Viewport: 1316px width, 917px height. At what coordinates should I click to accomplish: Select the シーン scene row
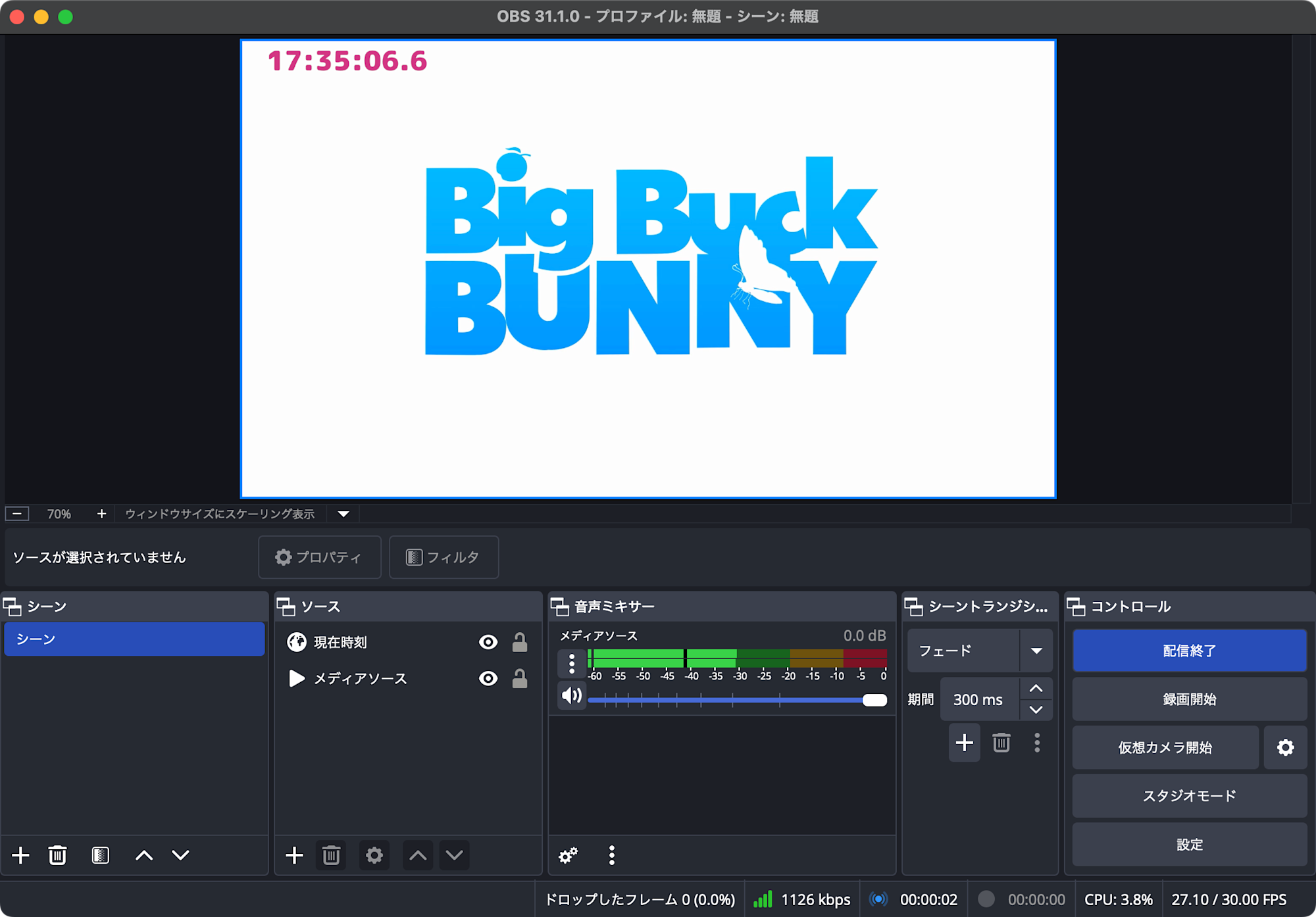[x=134, y=639]
